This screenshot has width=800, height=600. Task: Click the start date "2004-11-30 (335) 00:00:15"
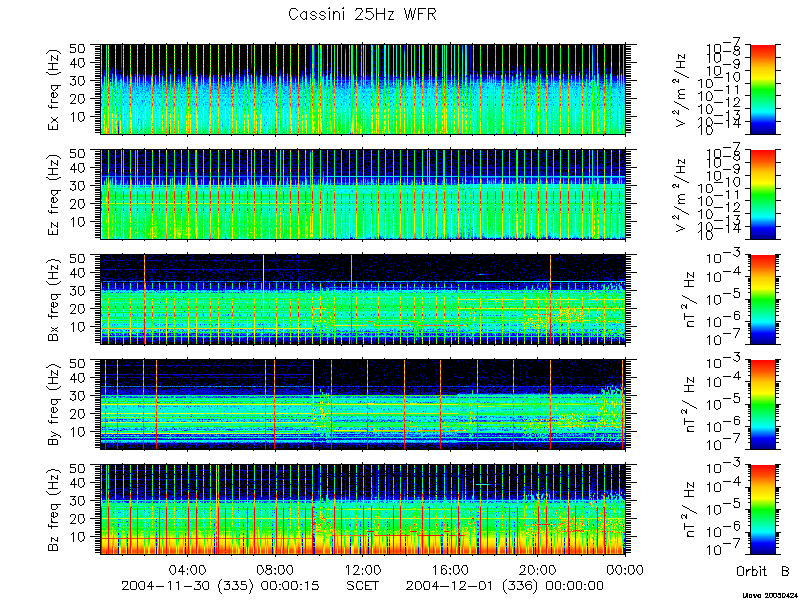click(x=220, y=586)
